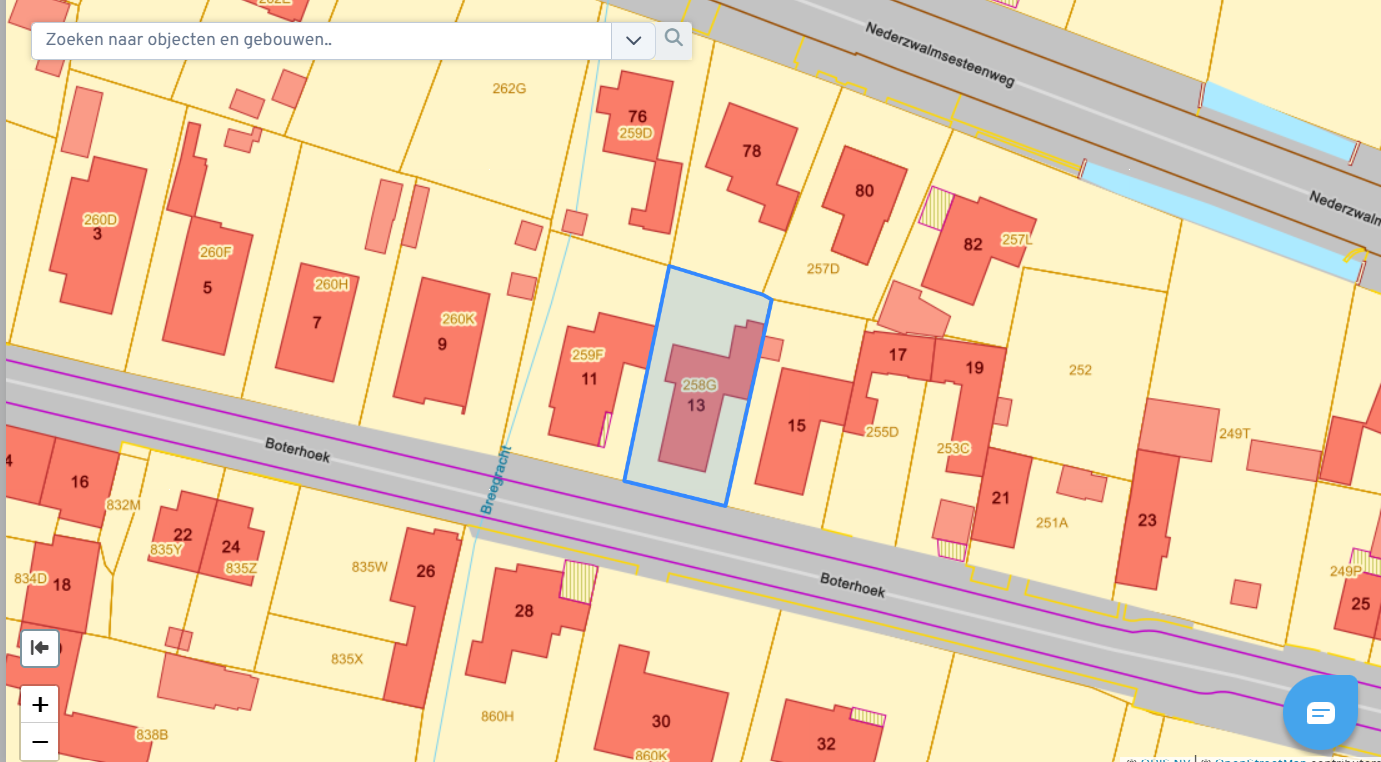Open the search suggestions dropdown chevron
1381x762 pixels.
click(x=633, y=41)
